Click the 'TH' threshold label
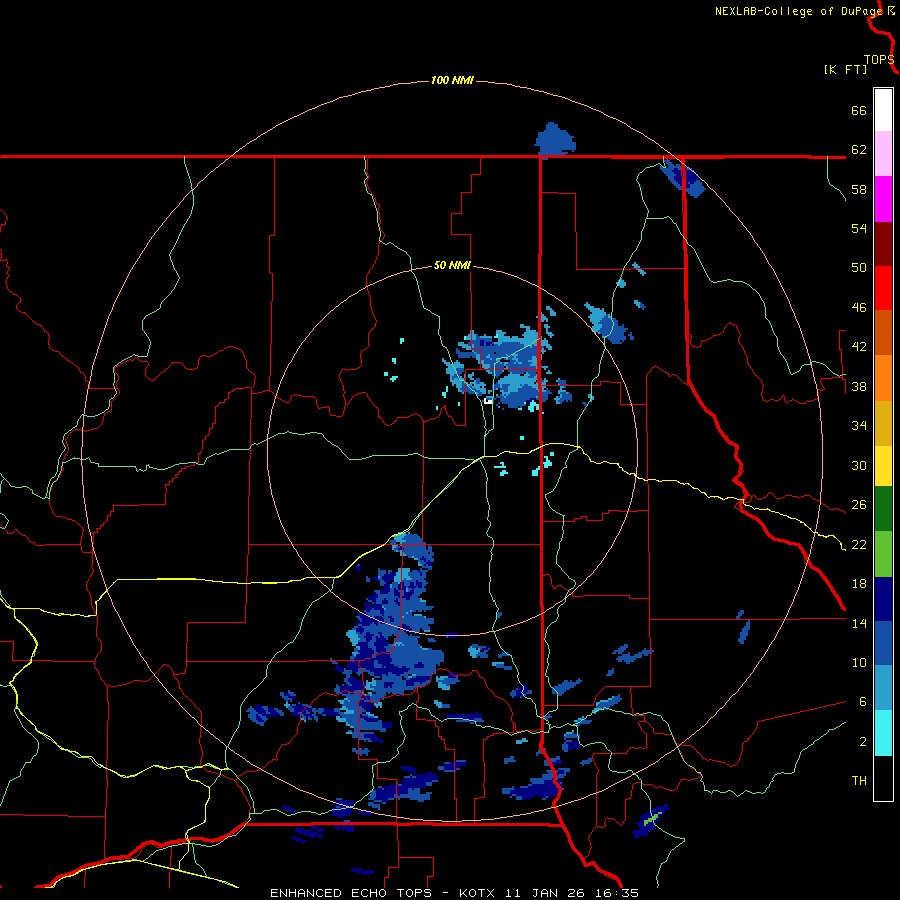 click(x=859, y=781)
